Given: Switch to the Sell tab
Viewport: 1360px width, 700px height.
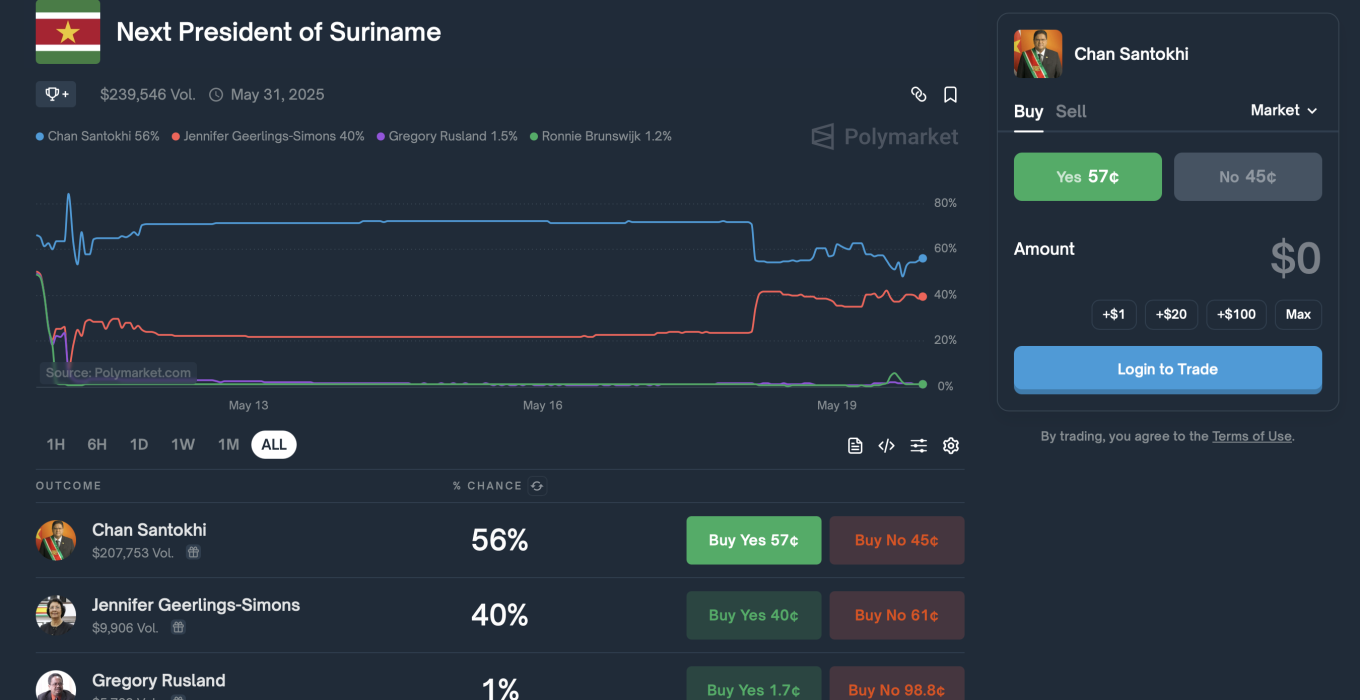Looking at the screenshot, I should (x=1071, y=112).
